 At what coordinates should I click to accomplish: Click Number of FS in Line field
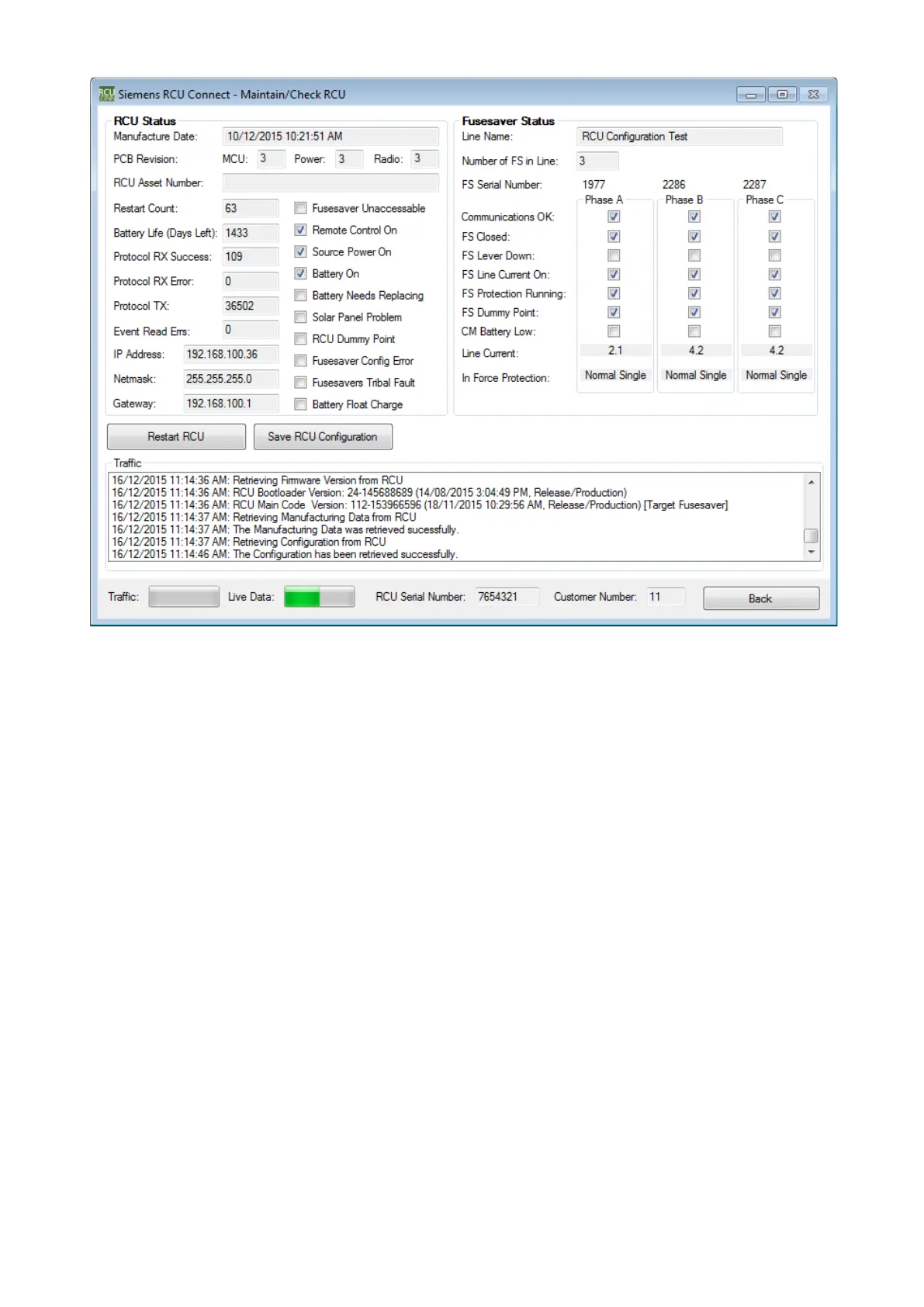click(598, 161)
